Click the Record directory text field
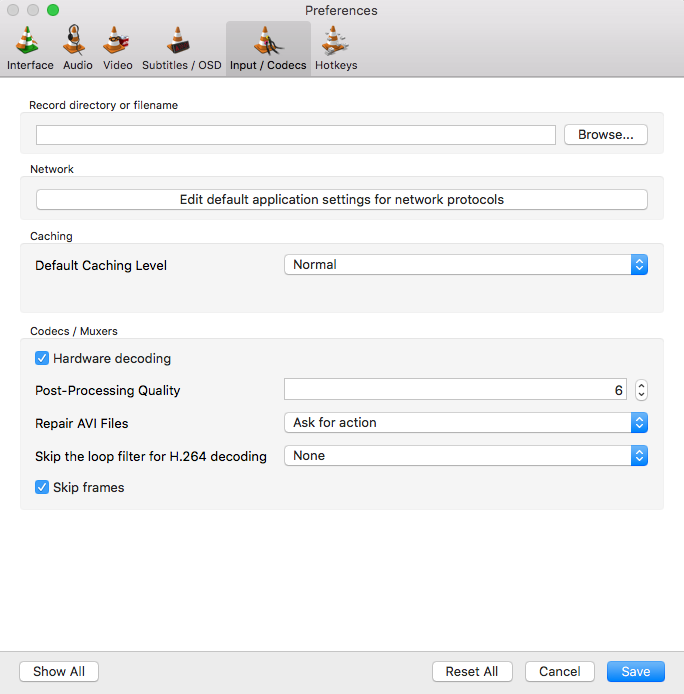 click(x=296, y=135)
